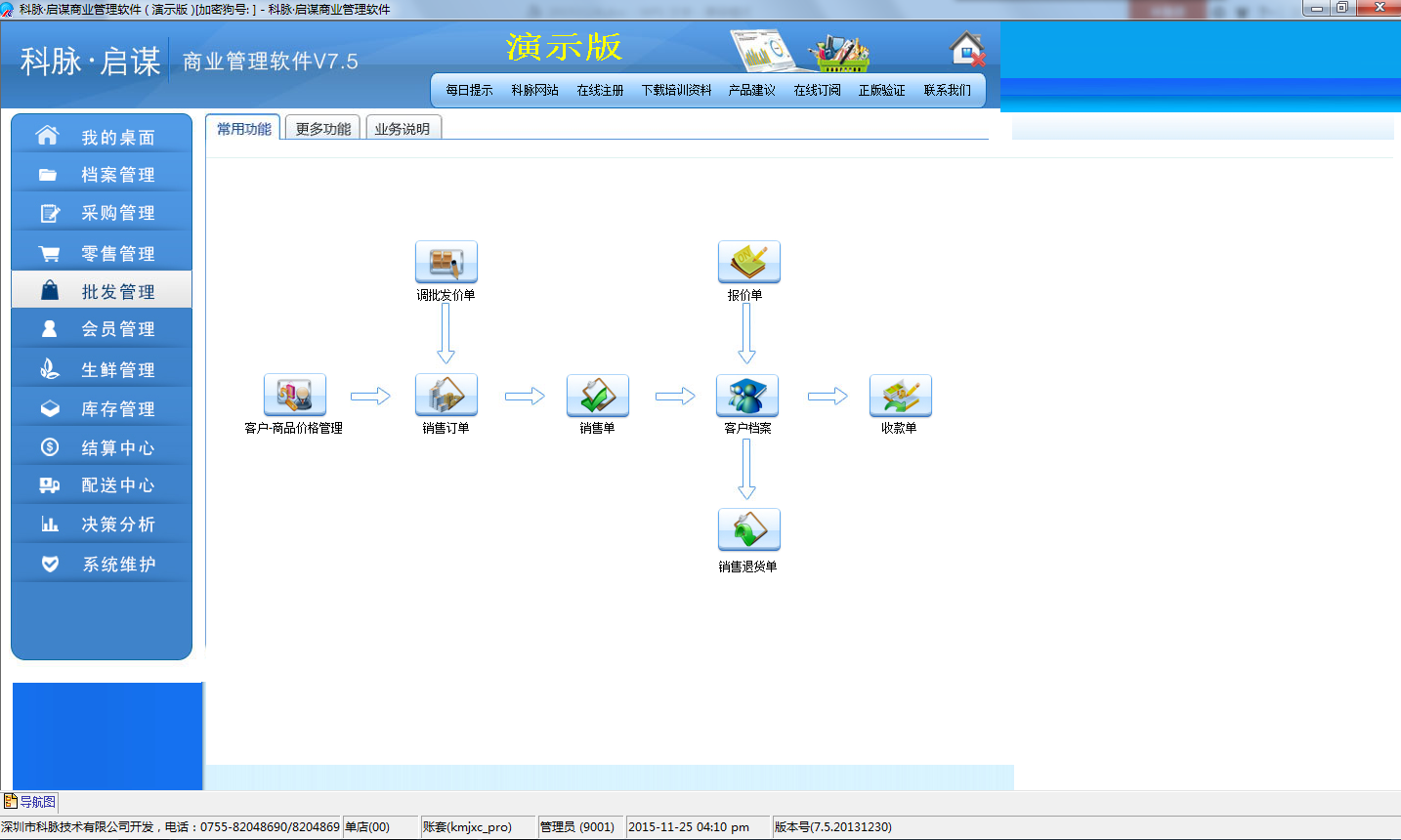Click the 决策分析 bar chart icon
Screen dimensions: 1401x840
(x=50, y=525)
